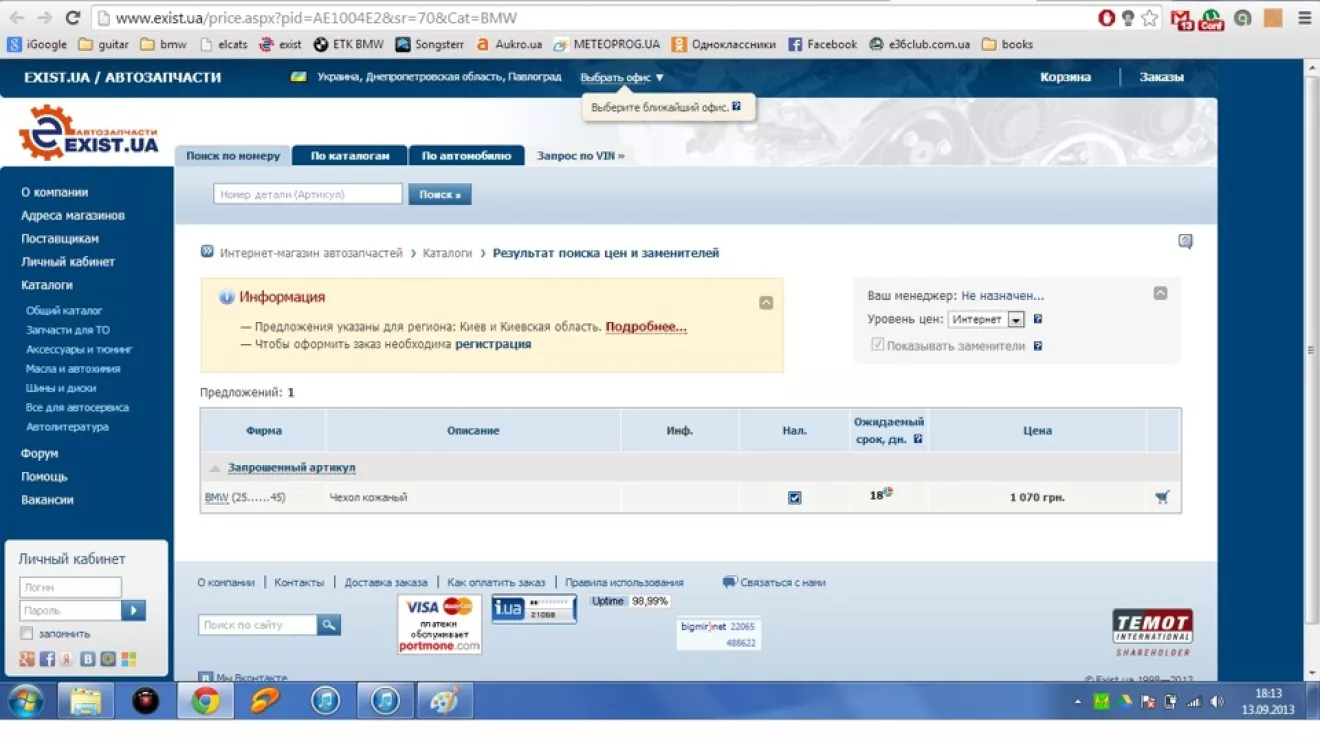
Task: Sign in with Google Plus icon
Action: tap(27, 659)
